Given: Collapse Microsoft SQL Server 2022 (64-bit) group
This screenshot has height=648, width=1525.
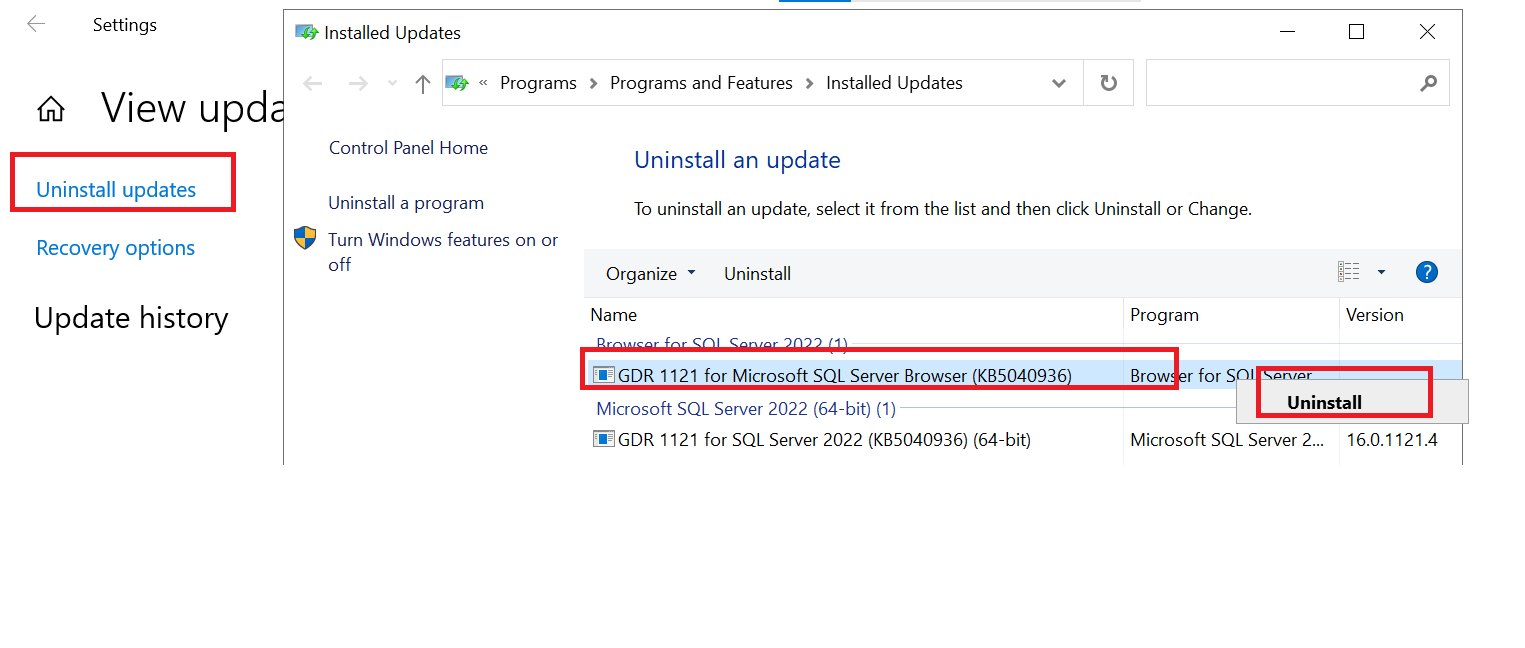Looking at the screenshot, I should (745, 409).
